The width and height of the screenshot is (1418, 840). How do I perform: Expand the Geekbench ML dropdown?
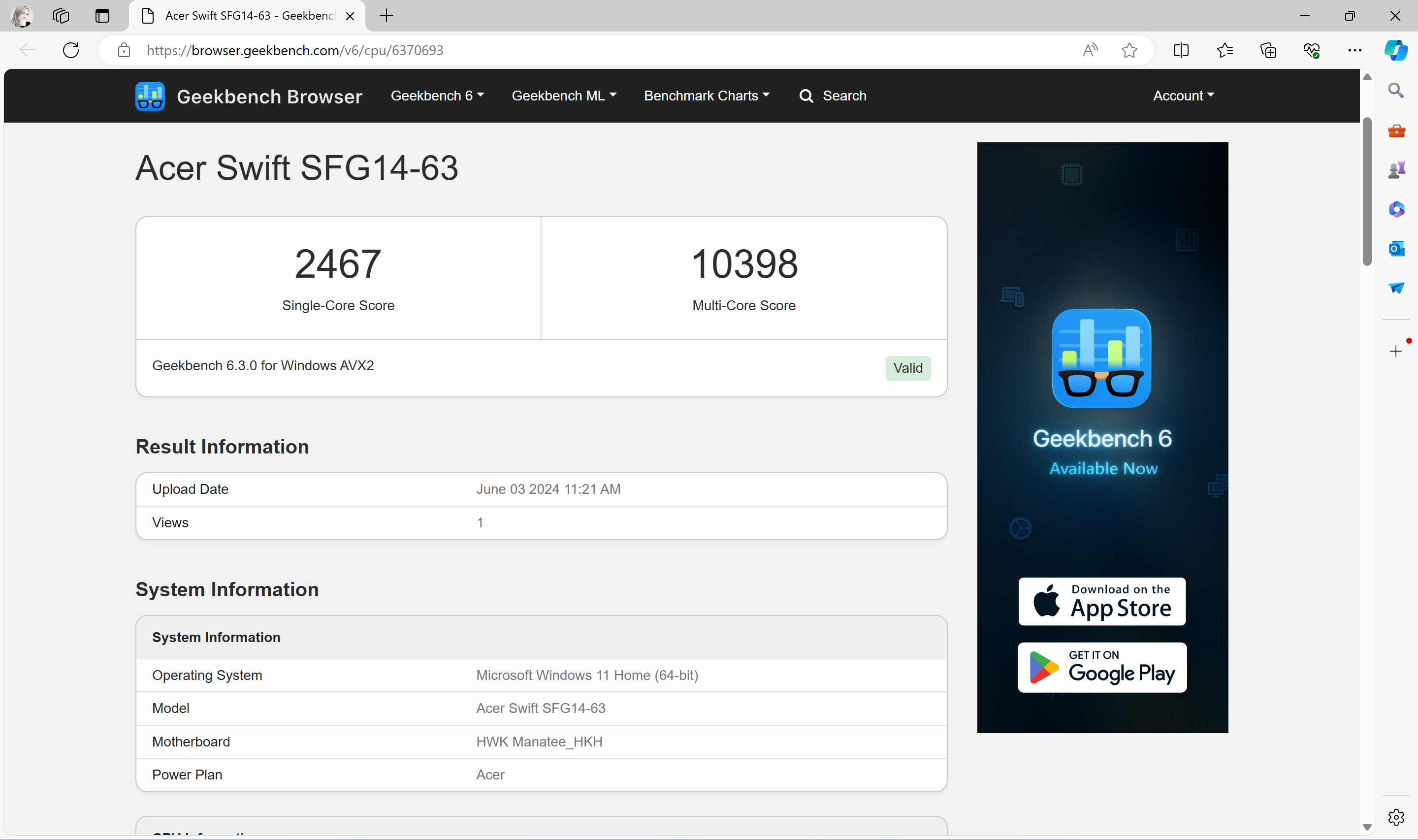click(564, 96)
